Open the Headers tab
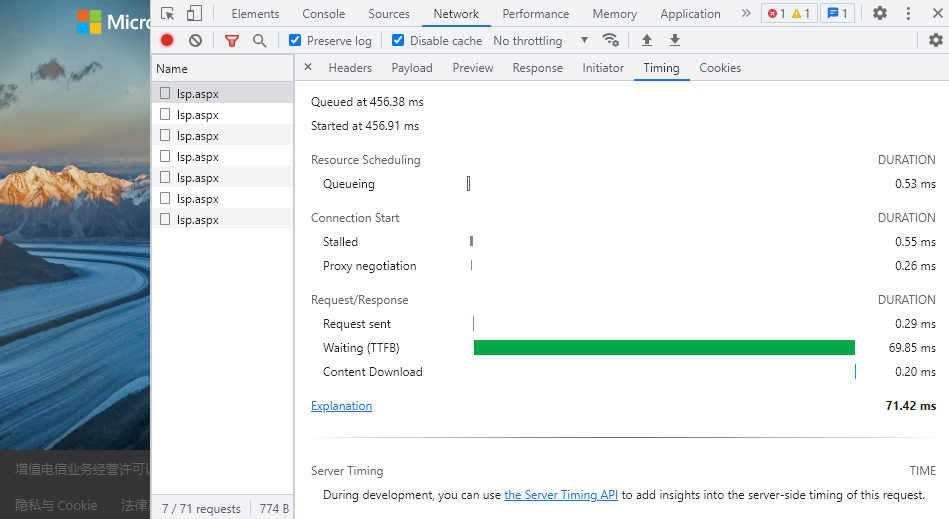949x519 pixels. 350,68
